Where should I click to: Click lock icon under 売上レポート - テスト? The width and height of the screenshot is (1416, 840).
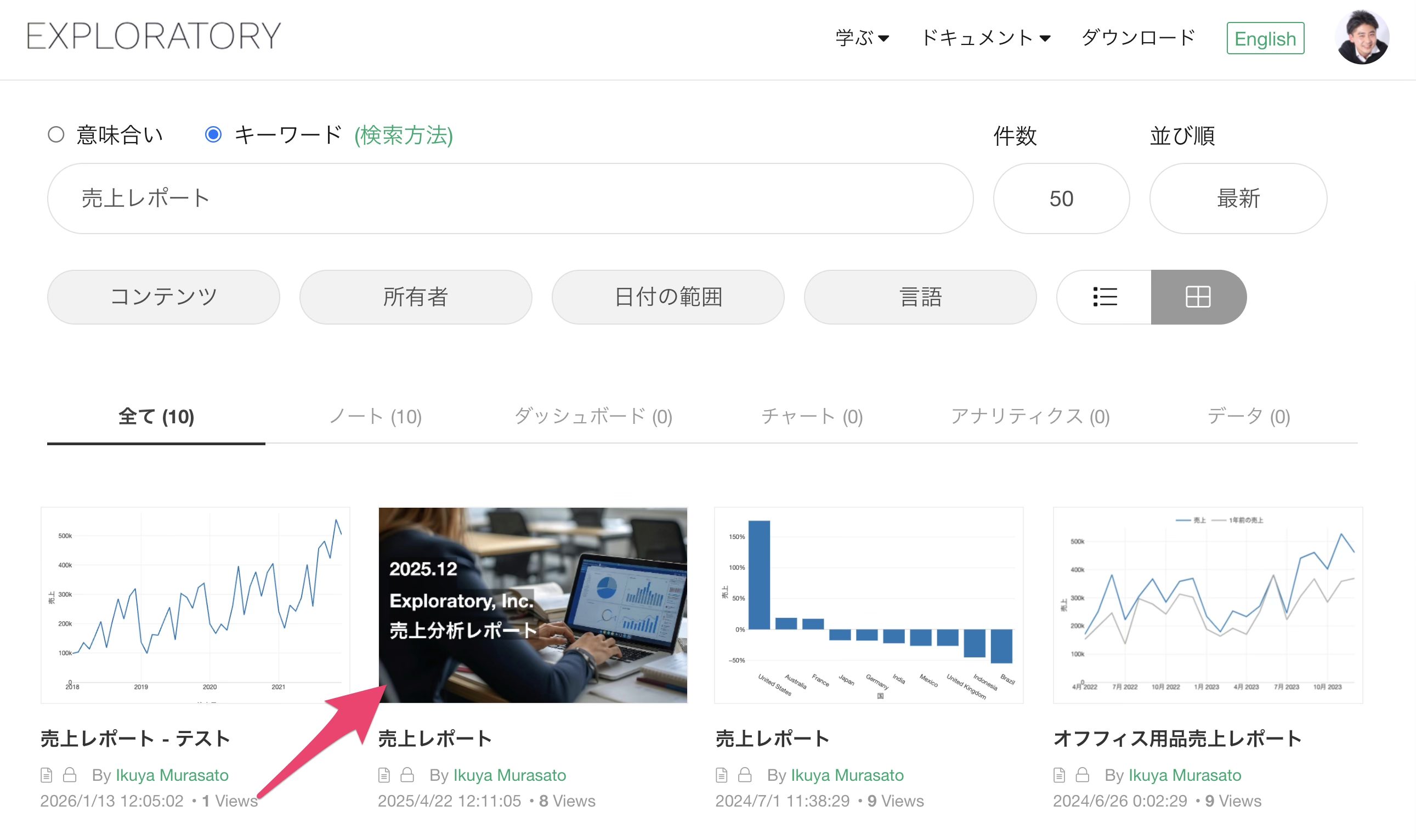(x=70, y=774)
